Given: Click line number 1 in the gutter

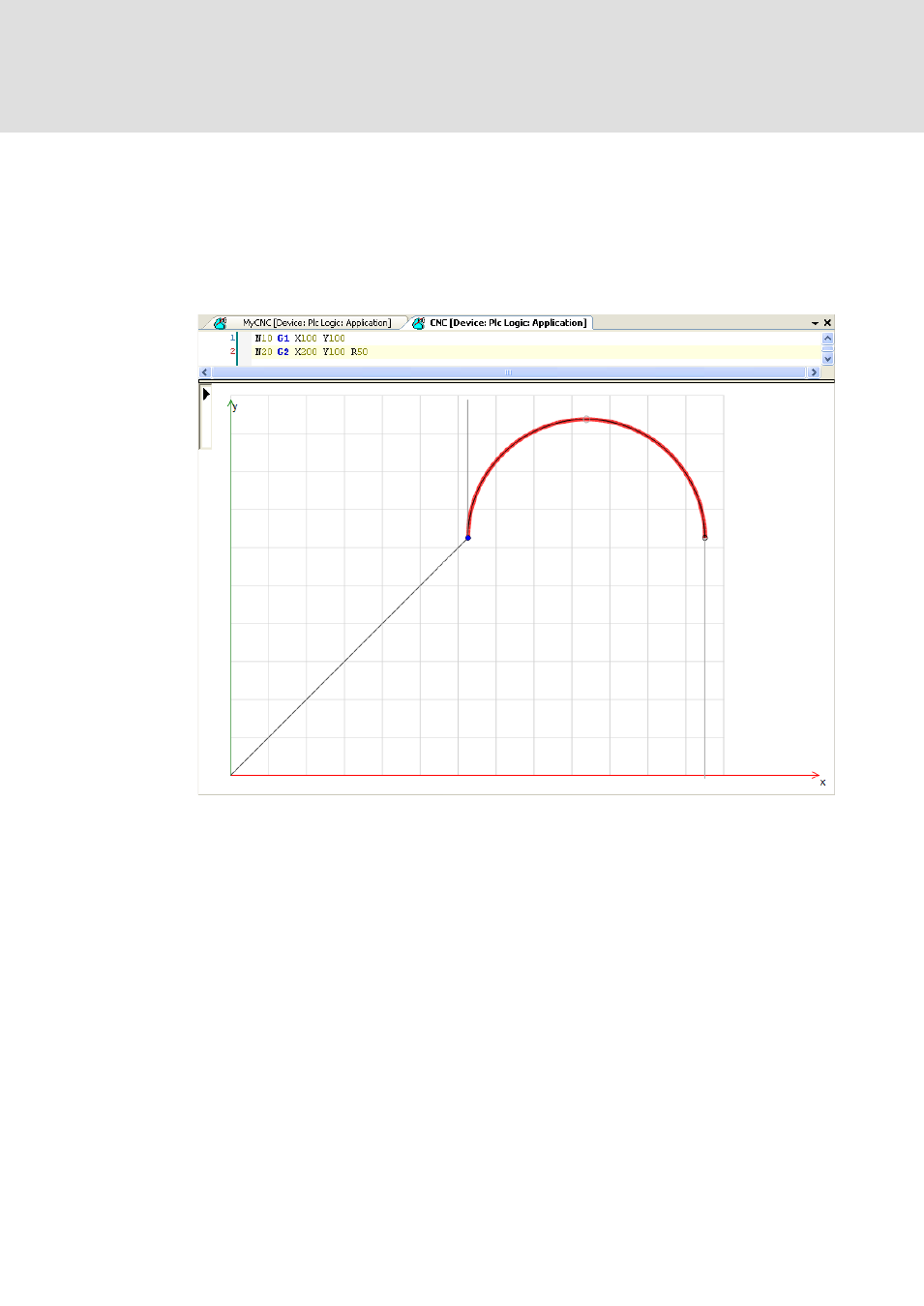Looking at the screenshot, I should tap(232, 339).
